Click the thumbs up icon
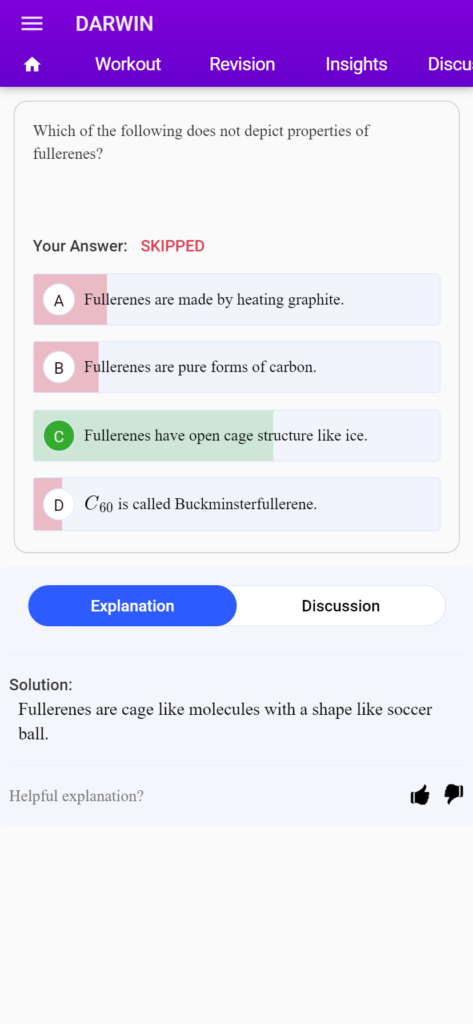Screen dimensions: 473x1024 [420, 795]
